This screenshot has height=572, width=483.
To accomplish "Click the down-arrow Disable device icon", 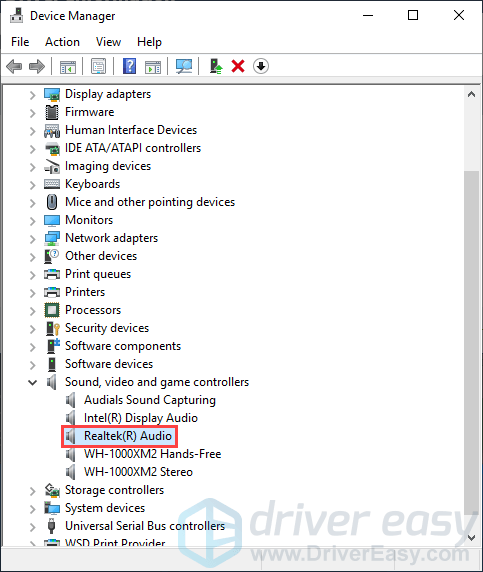I will 260,66.
